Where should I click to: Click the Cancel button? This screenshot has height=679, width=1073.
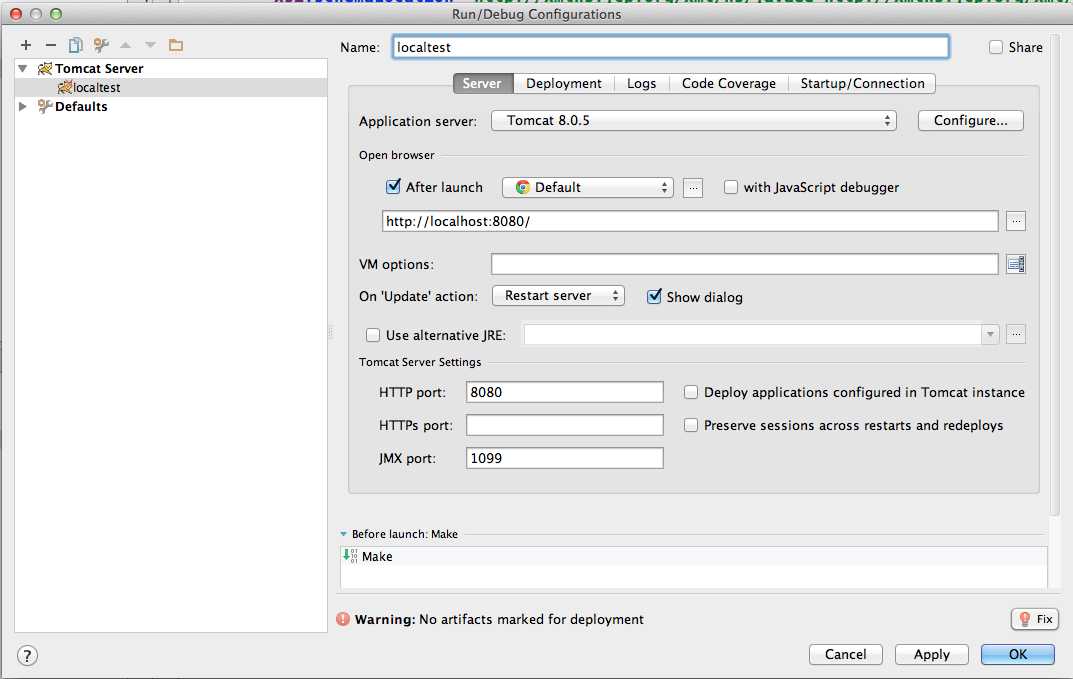tap(846, 654)
